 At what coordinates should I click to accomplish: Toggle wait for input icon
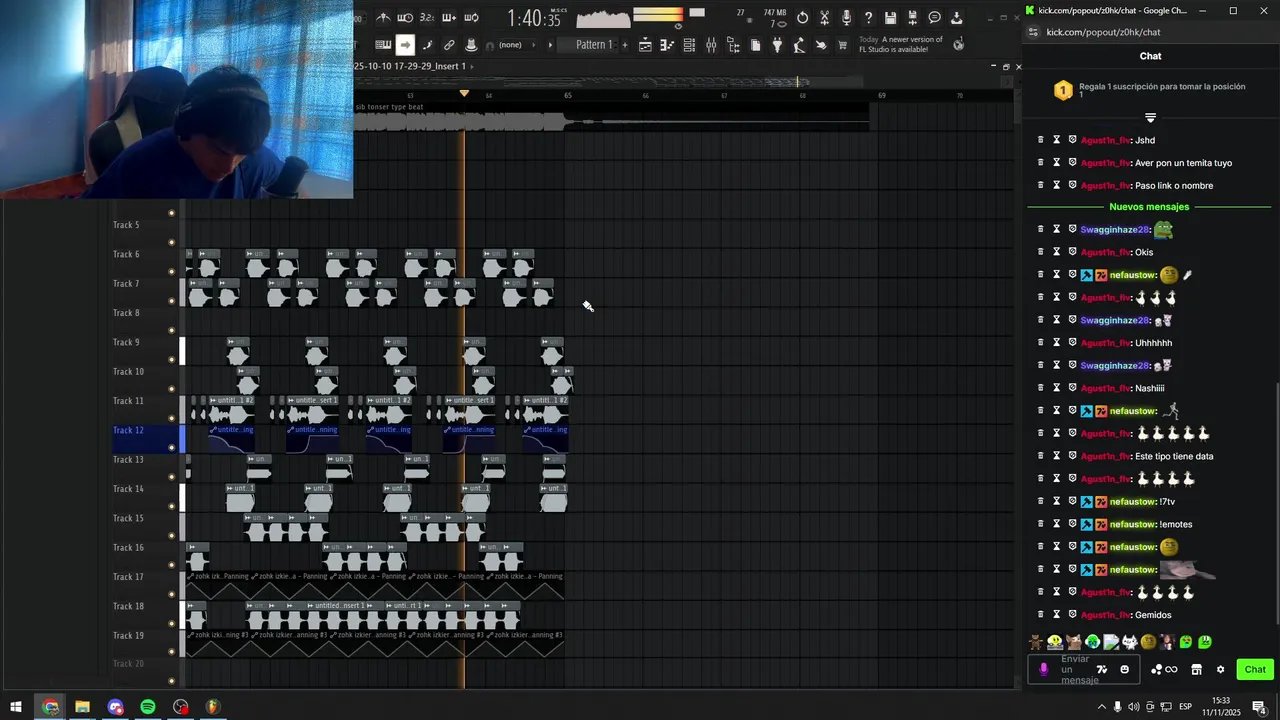405,17
